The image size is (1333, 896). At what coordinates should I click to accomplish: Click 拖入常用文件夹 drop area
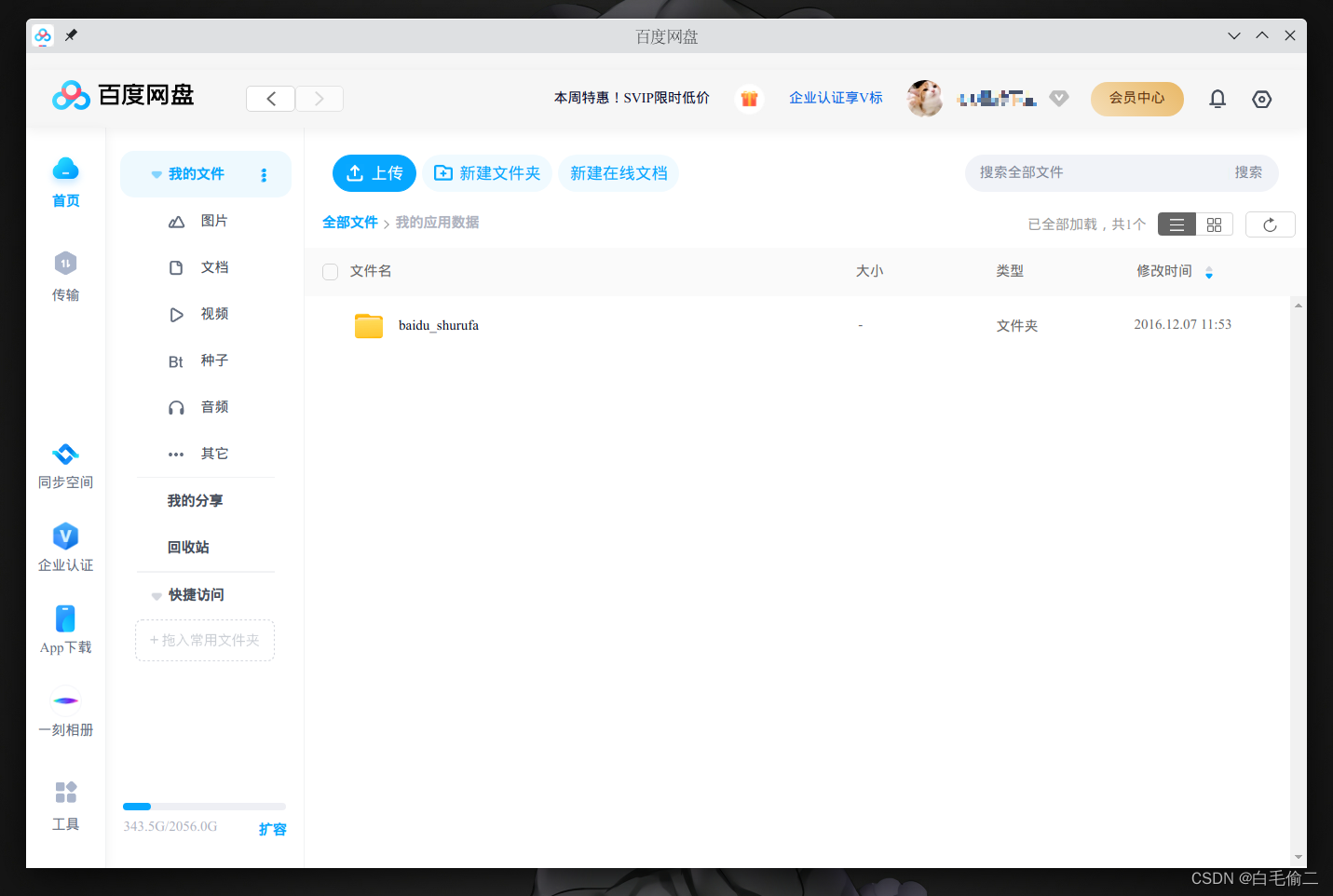[205, 641]
